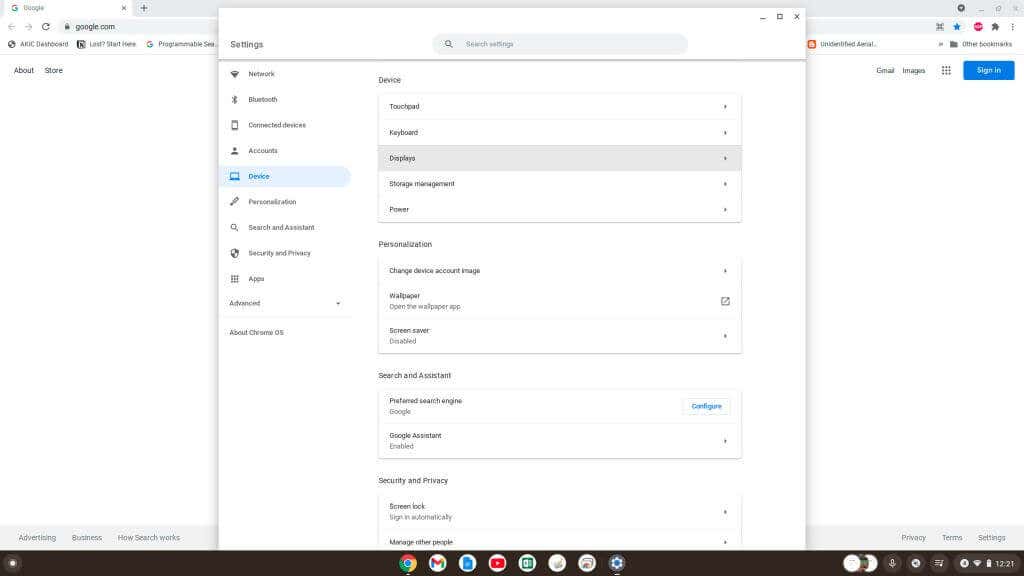Click the Connected devices phone icon
Screen dimensions: 1024x576
point(234,125)
